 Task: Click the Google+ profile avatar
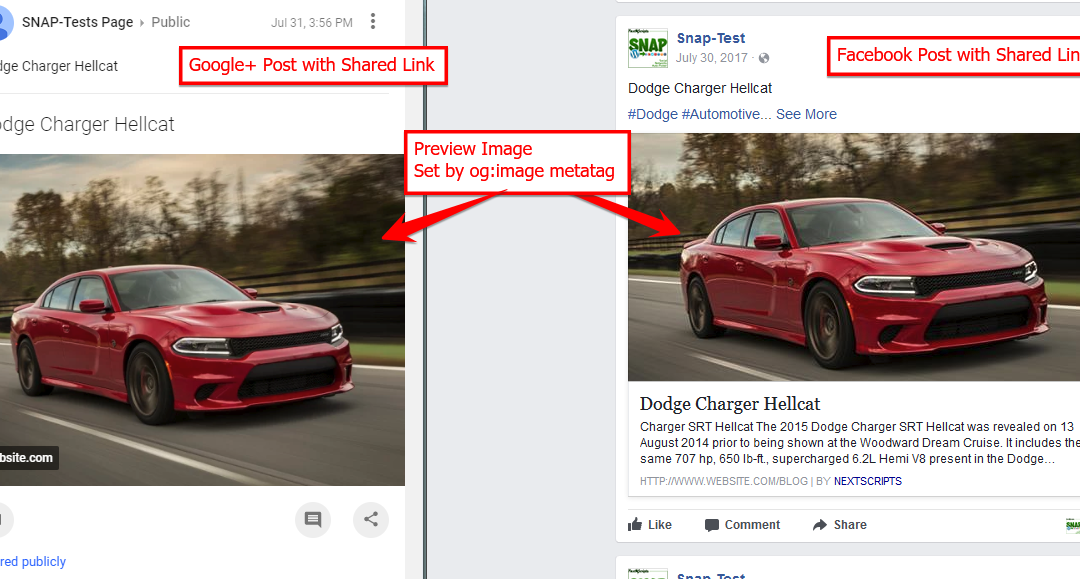click(6, 22)
